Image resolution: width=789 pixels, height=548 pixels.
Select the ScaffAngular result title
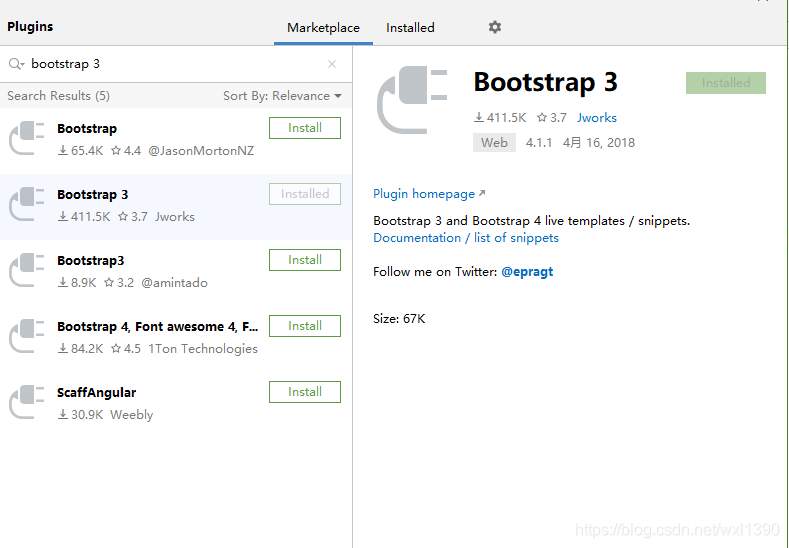pyautogui.click(x=97, y=393)
